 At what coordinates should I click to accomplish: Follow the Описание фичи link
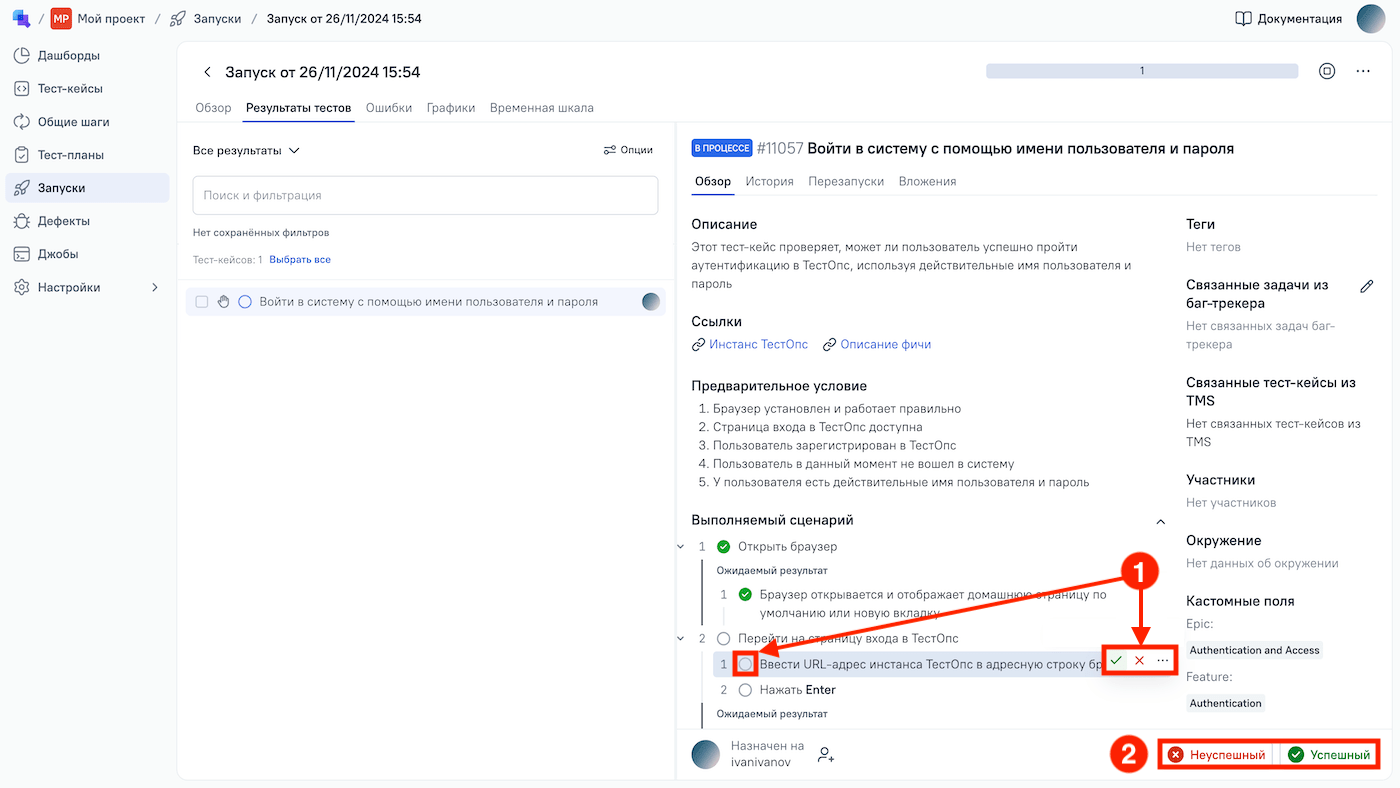point(885,344)
